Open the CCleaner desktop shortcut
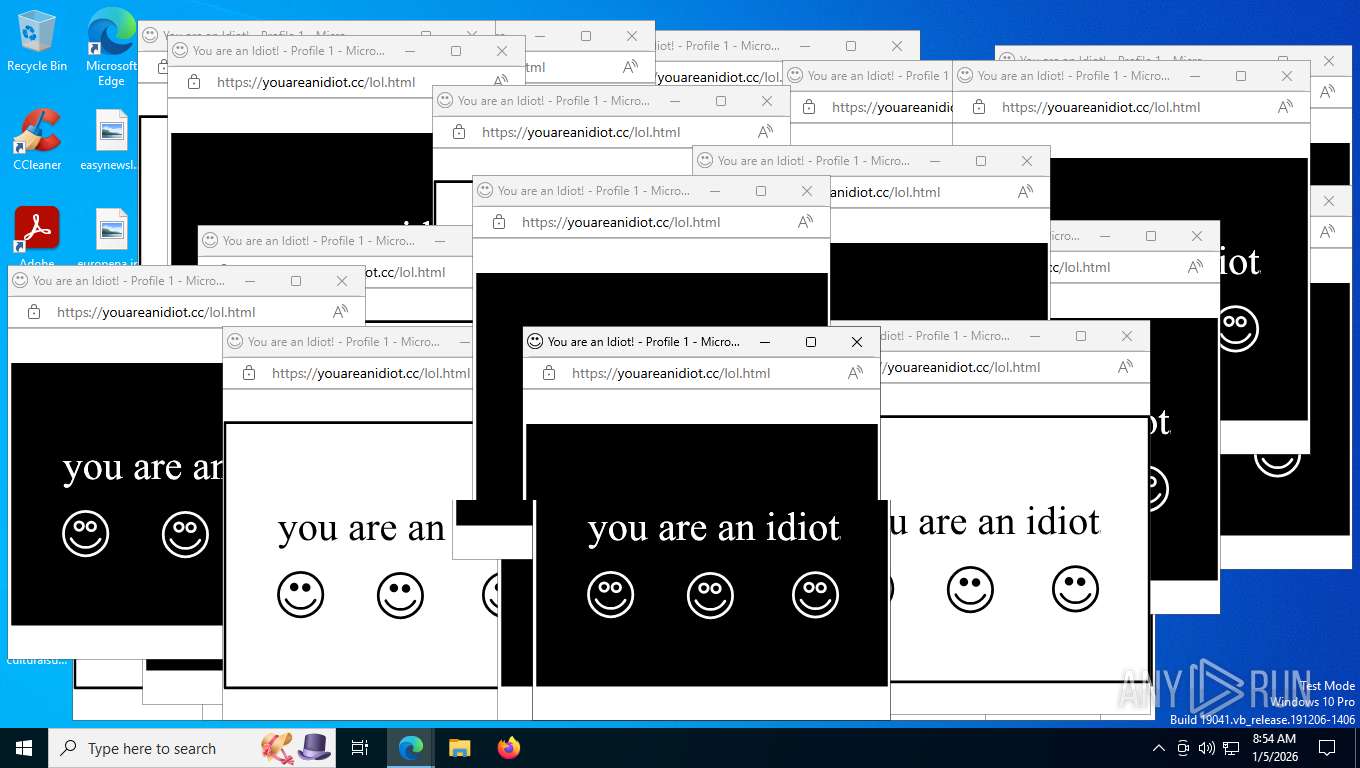Image resolution: width=1360 pixels, height=768 pixels. [x=37, y=140]
